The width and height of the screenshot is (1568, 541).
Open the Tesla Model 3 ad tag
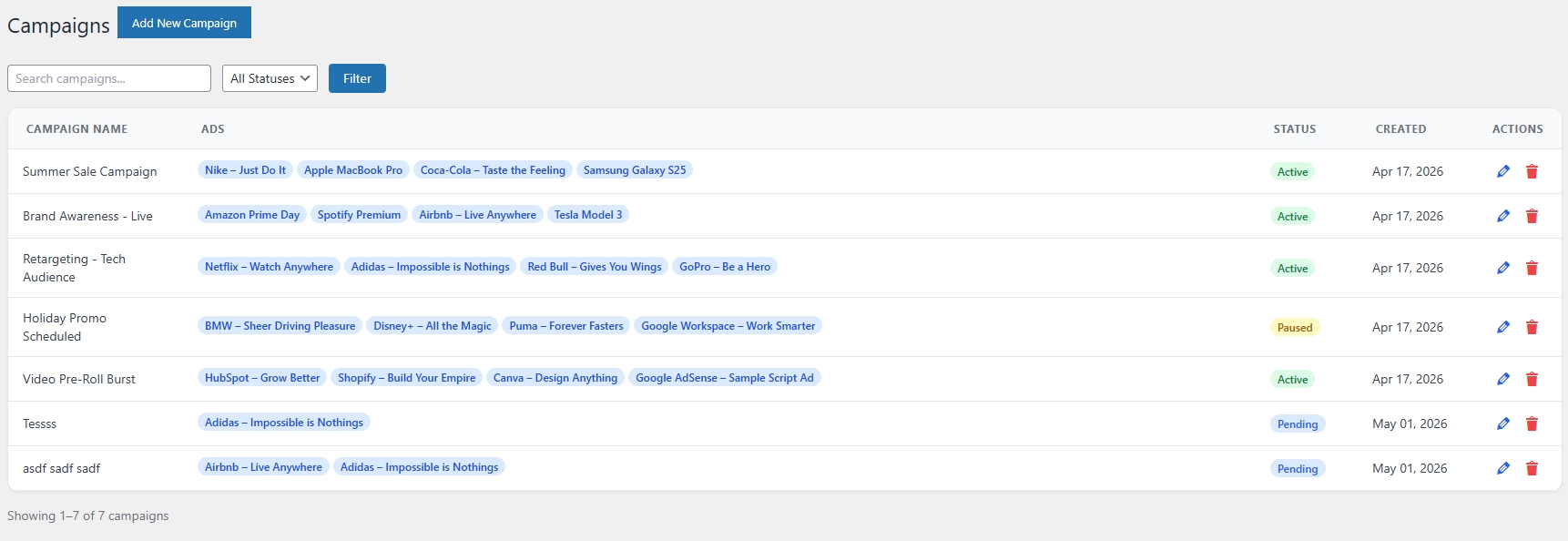588,215
